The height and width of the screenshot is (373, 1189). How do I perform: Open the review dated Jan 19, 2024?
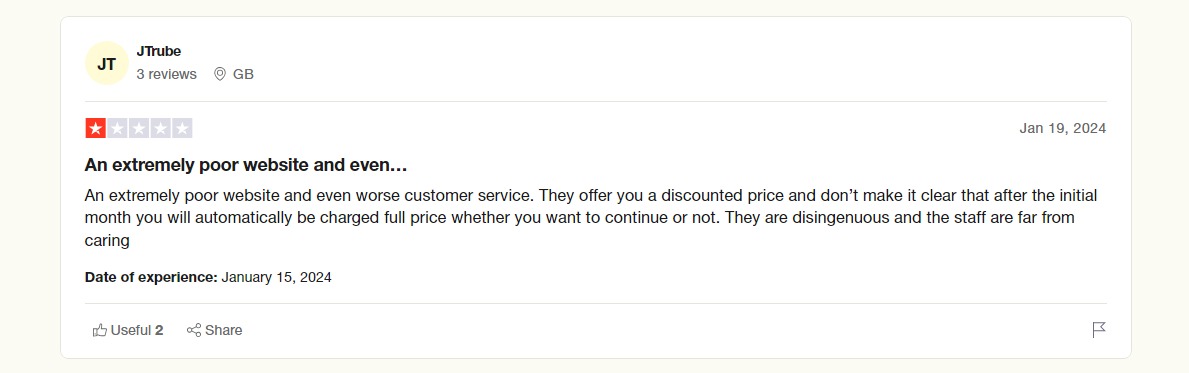tap(1062, 128)
